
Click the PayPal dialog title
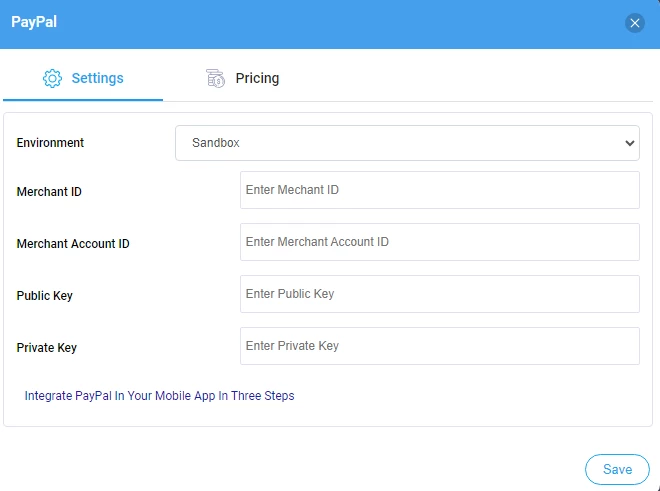pyautogui.click(x=34, y=22)
